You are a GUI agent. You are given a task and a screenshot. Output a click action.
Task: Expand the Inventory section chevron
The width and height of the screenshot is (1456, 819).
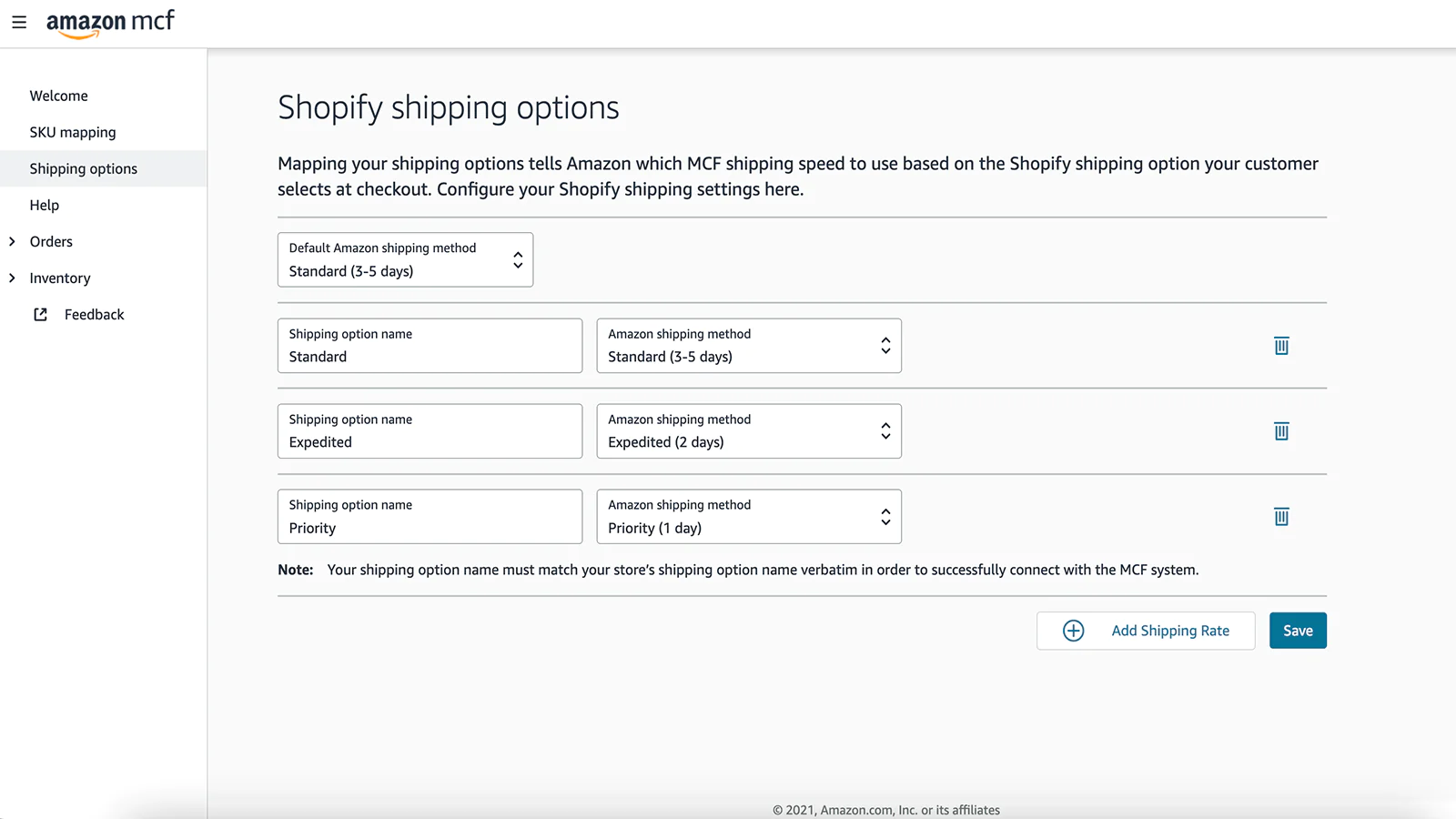pos(12,278)
